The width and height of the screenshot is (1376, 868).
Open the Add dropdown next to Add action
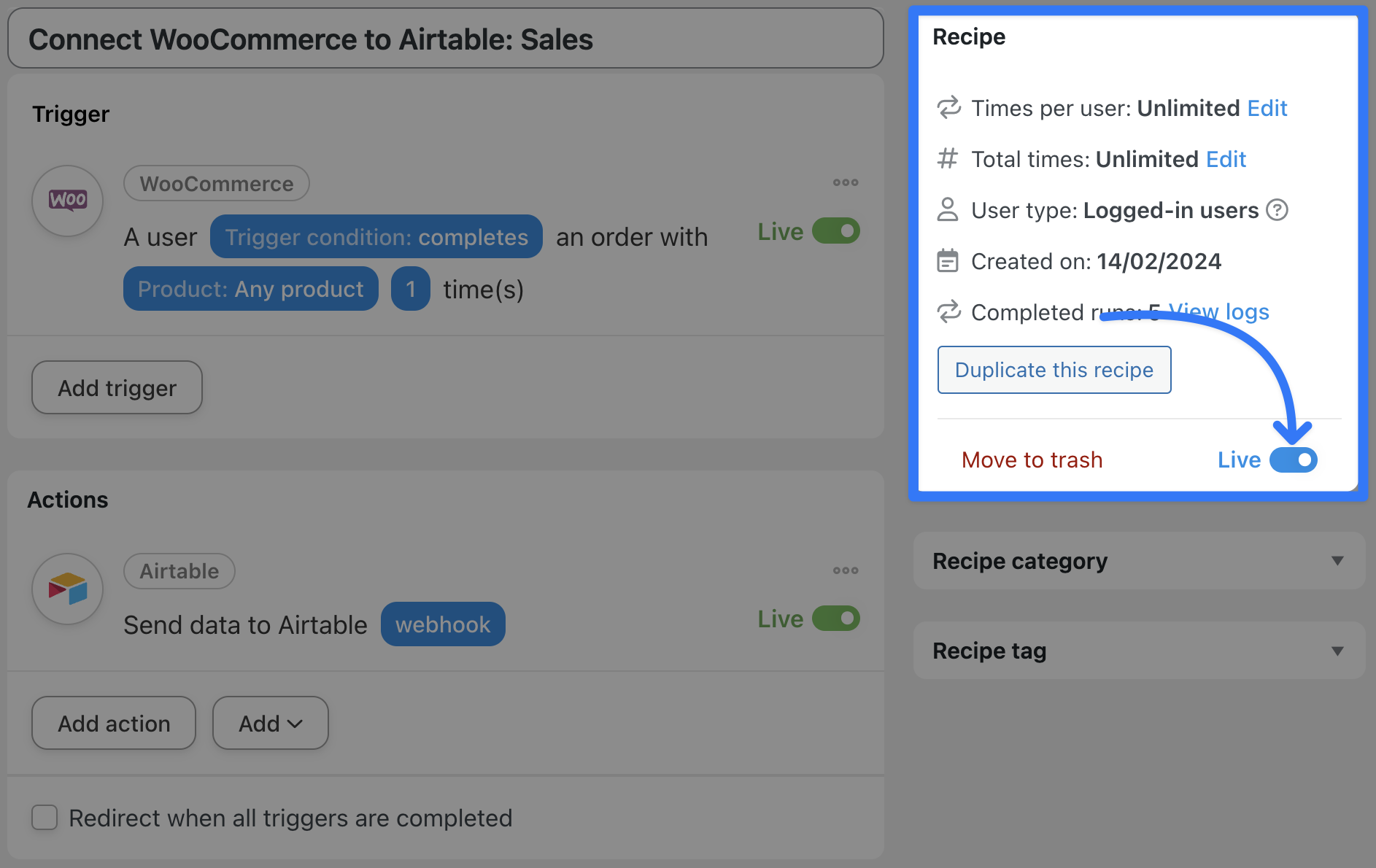click(270, 723)
